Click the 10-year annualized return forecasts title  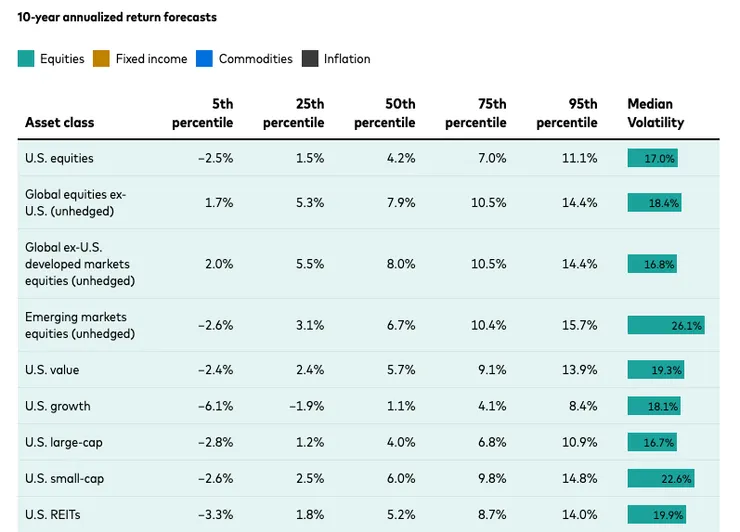point(117,17)
